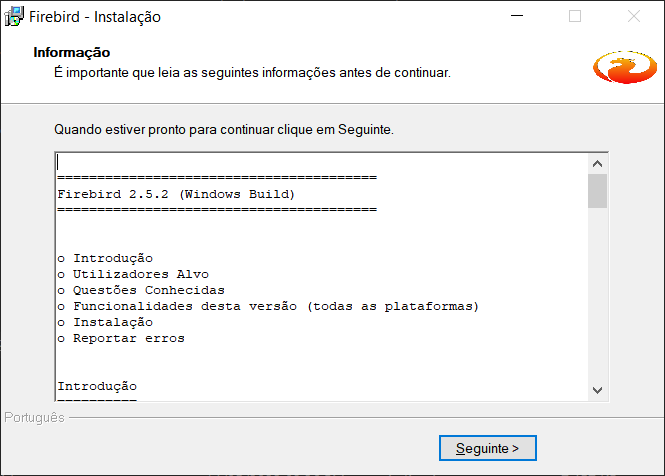This screenshot has width=665, height=476.
Task: Click the "Informação" heading
Action: click(72, 52)
